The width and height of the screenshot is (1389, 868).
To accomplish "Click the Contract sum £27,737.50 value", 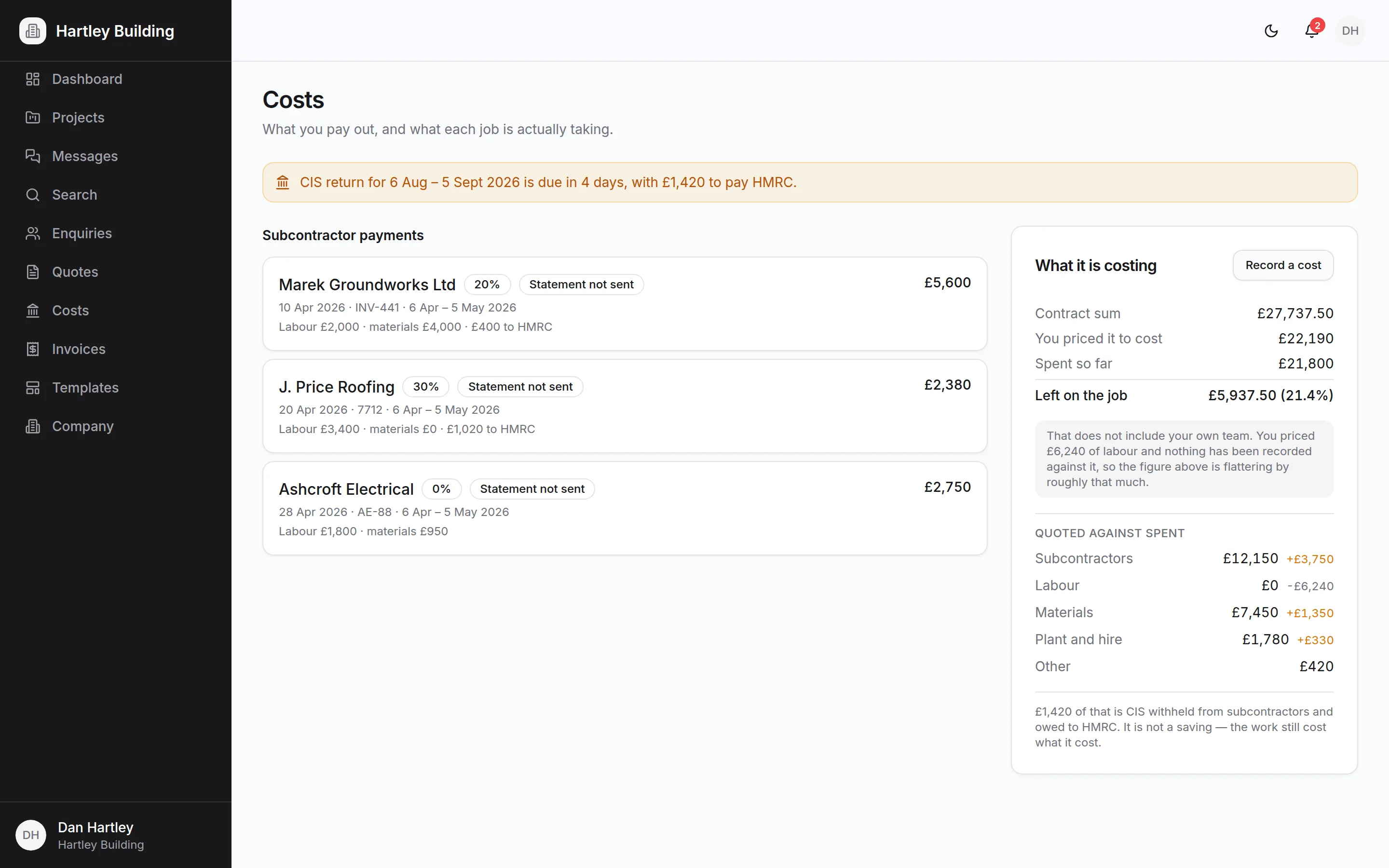I will 1295,313.
